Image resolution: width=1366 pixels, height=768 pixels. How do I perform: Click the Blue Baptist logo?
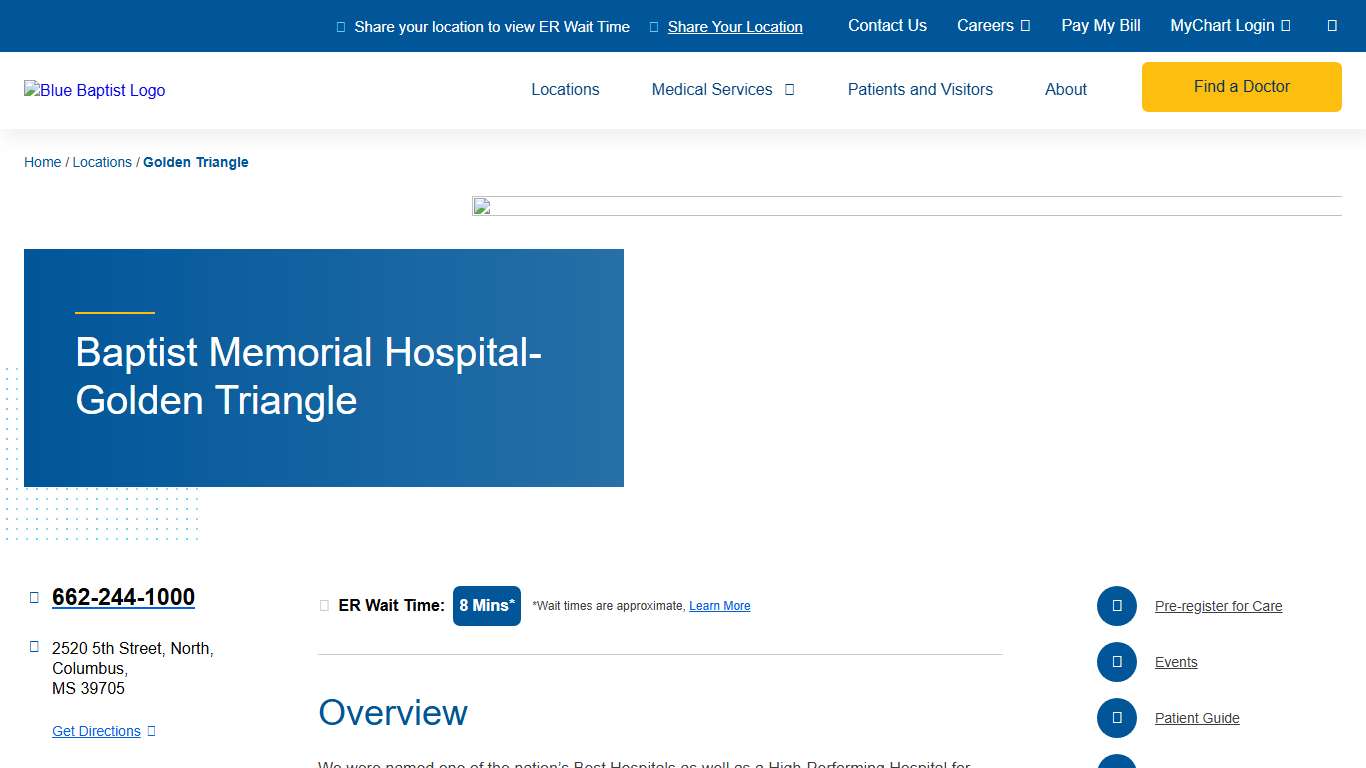click(94, 90)
